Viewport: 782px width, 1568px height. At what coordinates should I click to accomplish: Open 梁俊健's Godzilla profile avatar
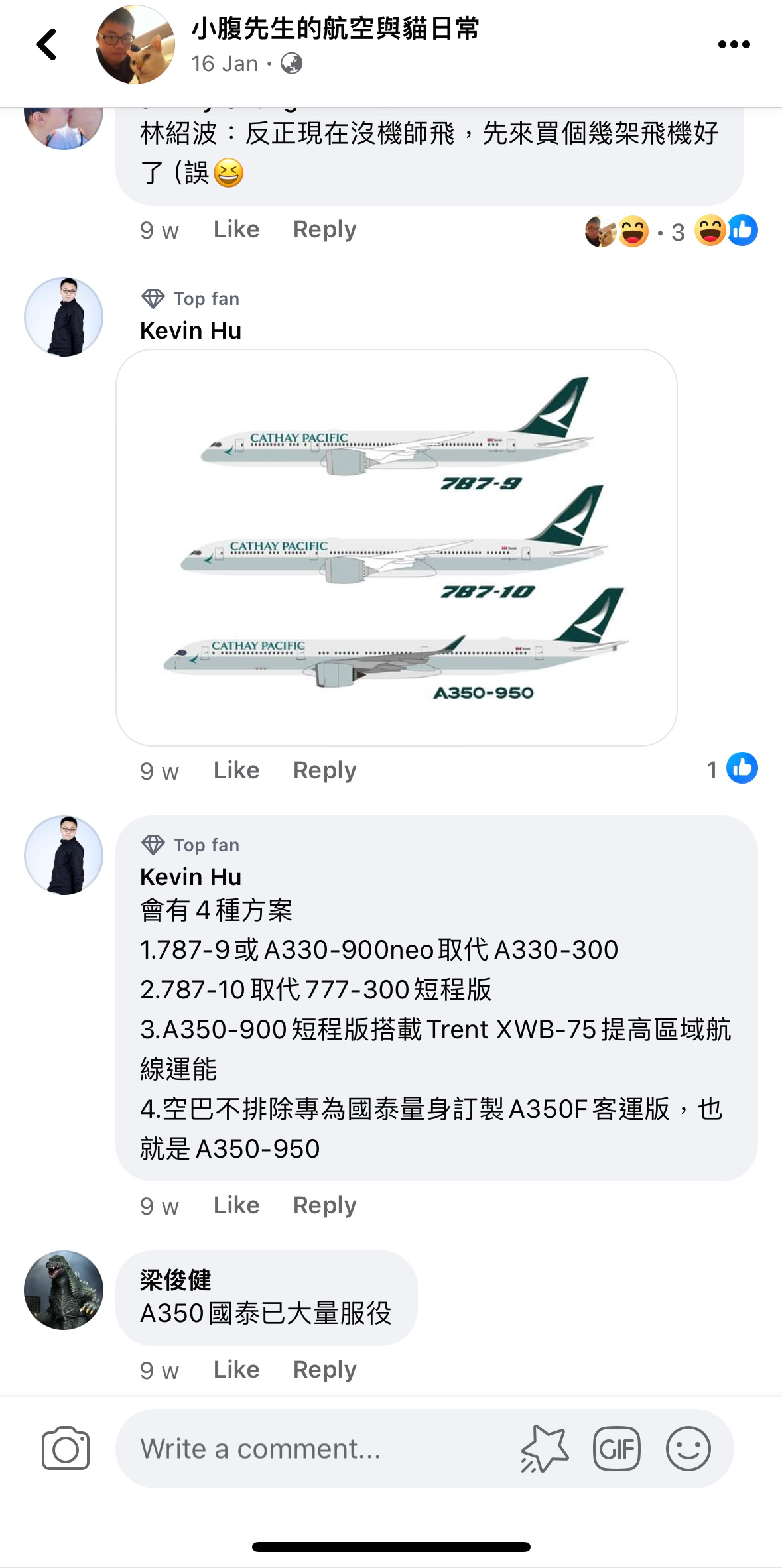pyautogui.click(x=64, y=1290)
